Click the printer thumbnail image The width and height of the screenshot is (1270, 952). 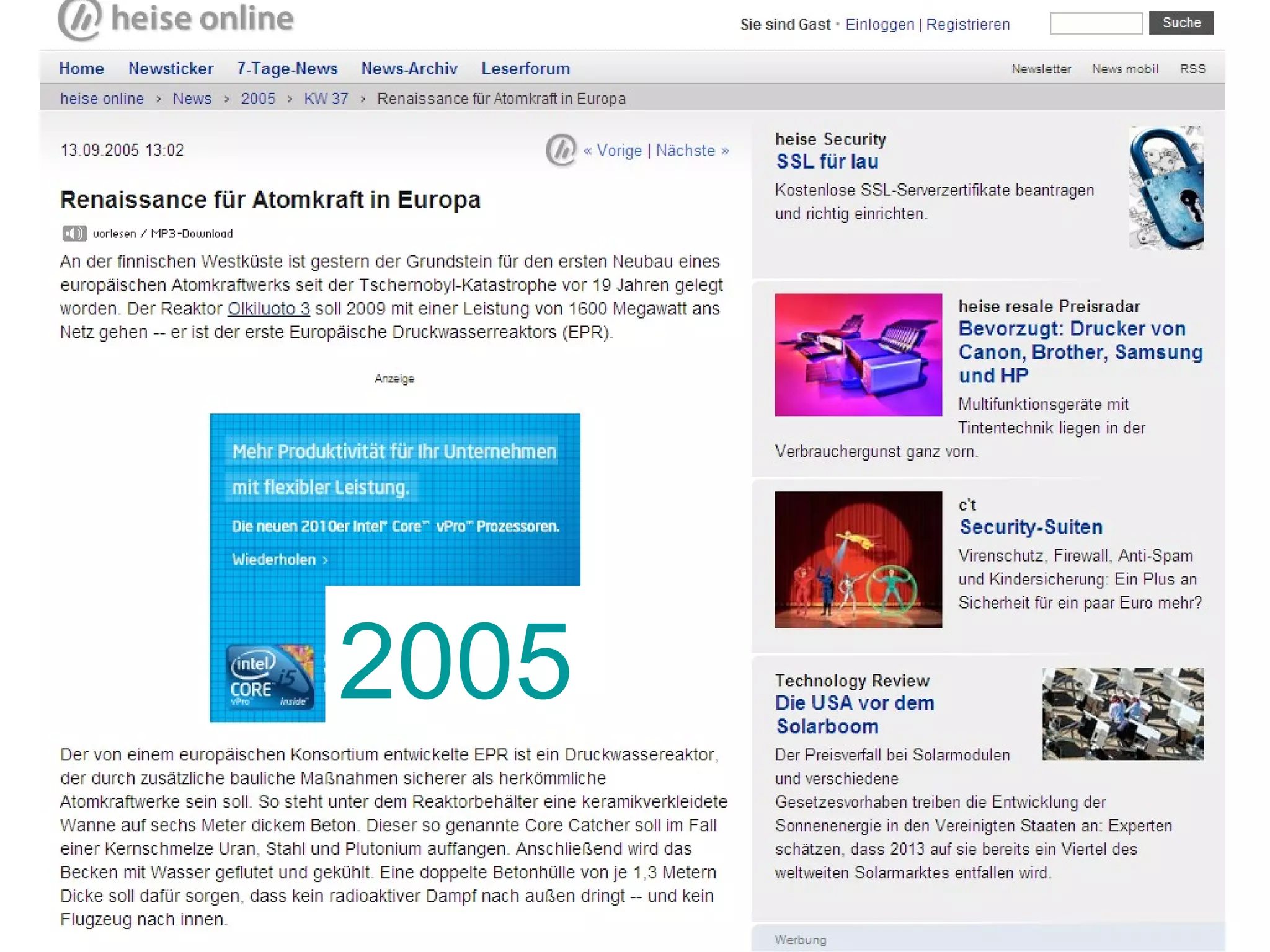[858, 355]
